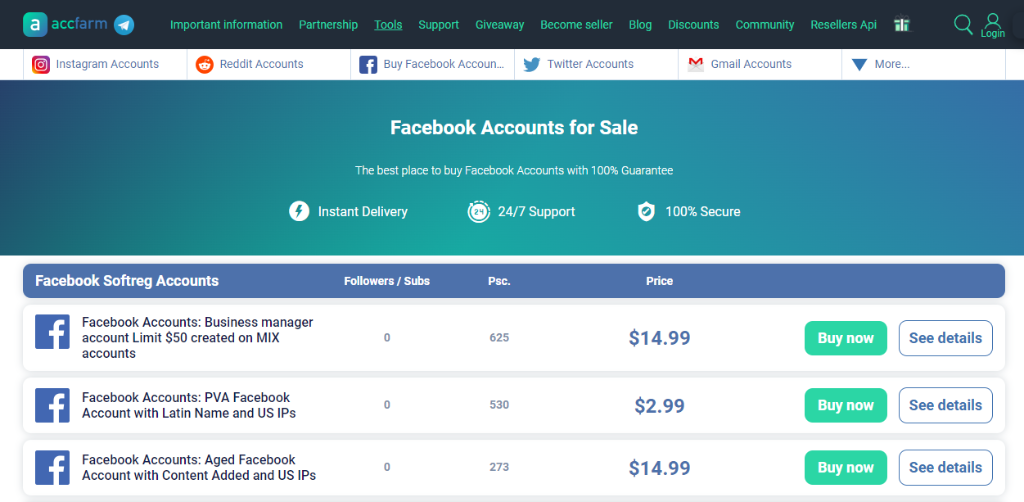Image resolution: width=1024 pixels, height=502 pixels.
Task: Click the Twitter bird icon
Action: pos(532,65)
